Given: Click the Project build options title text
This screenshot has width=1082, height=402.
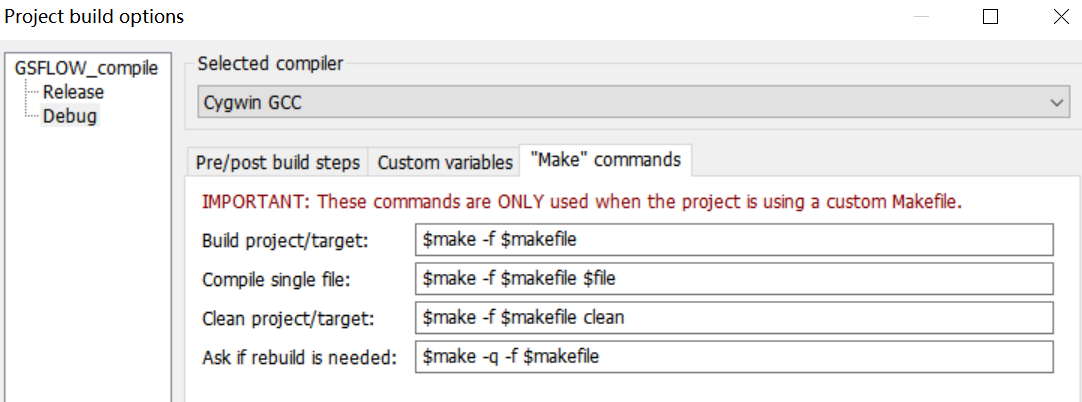Looking at the screenshot, I should (x=94, y=17).
